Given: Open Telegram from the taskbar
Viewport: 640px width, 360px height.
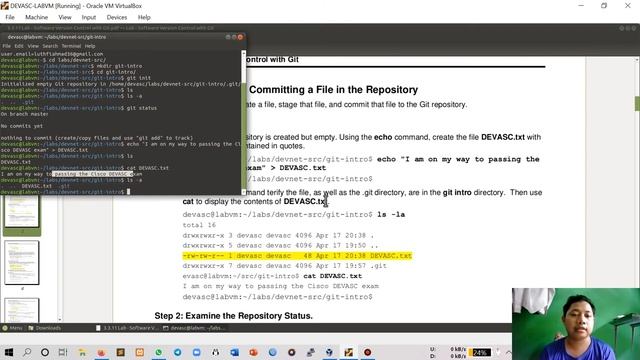Looking at the screenshot, I should [178, 352].
